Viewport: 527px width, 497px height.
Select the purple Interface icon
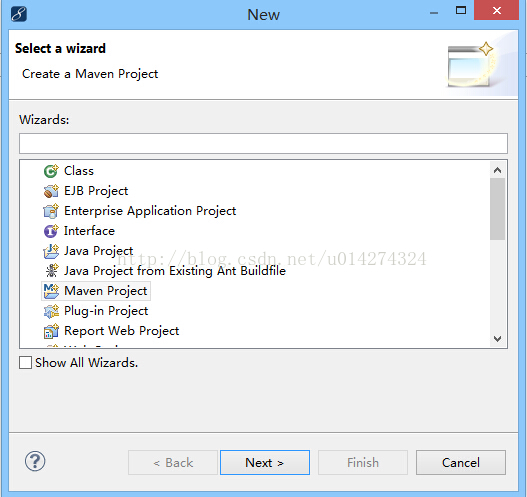click(x=51, y=231)
